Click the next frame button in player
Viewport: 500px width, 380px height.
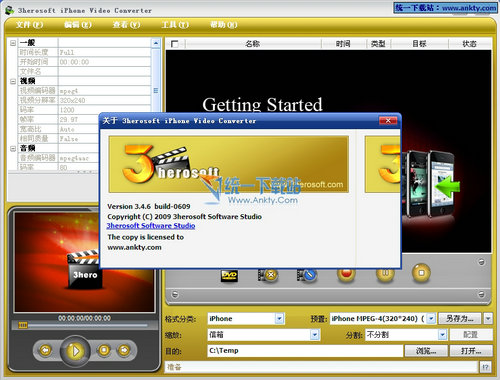pyautogui.click(x=124, y=350)
